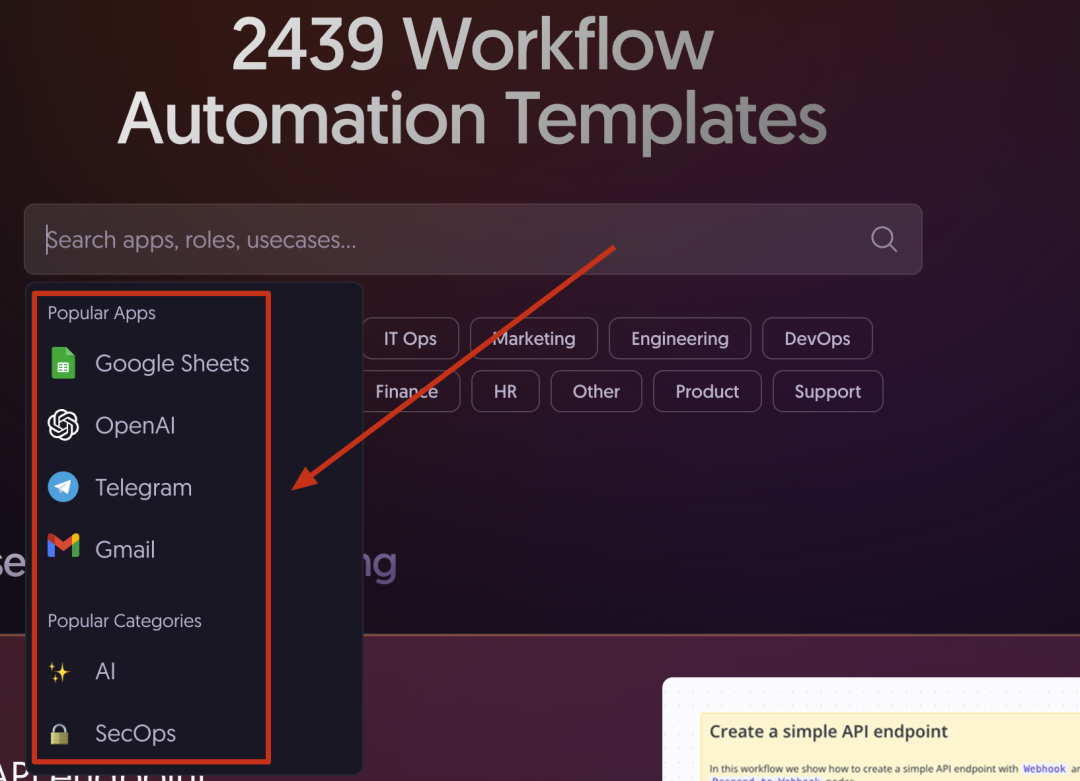1080x781 pixels.
Task: Click the Popular Apps heading
Action: pyautogui.click(x=101, y=313)
